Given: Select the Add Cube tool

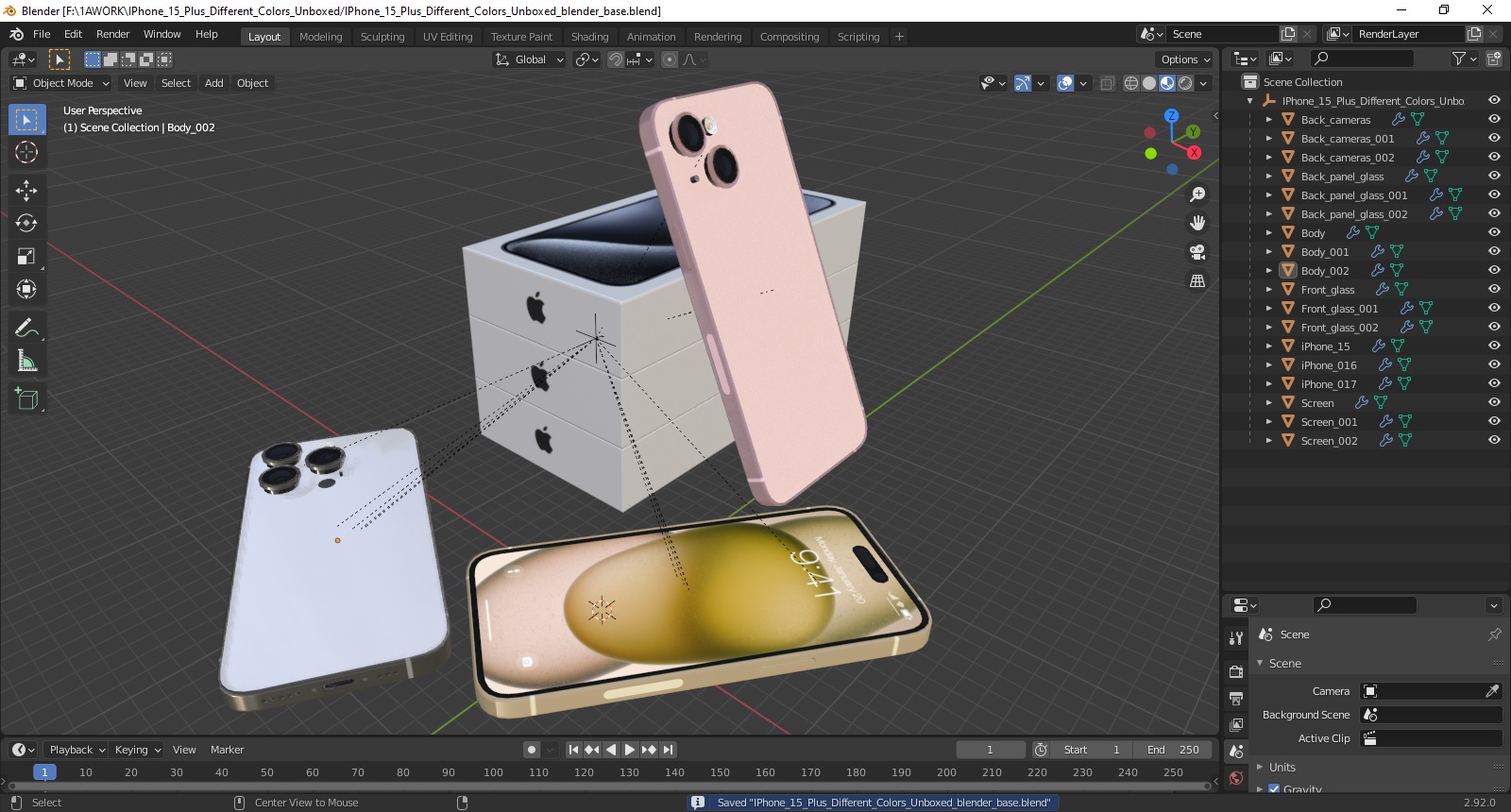Looking at the screenshot, I should pyautogui.click(x=26, y=399).
